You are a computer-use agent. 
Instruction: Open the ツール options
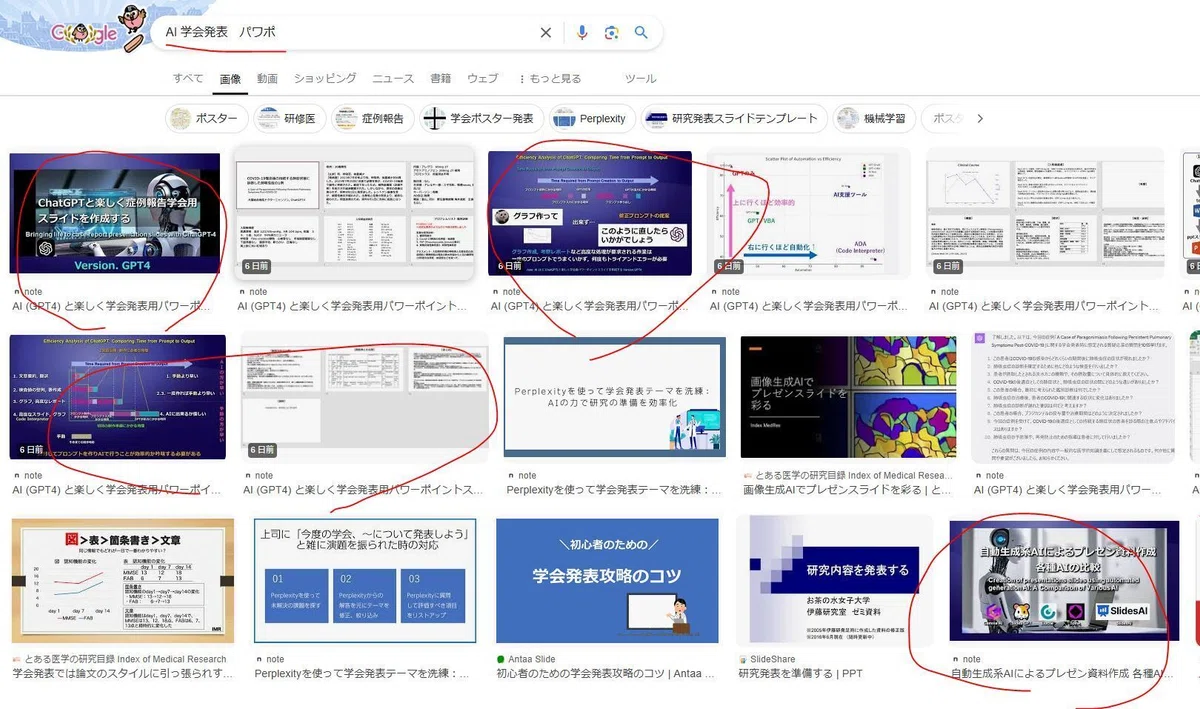click(x=641, y=79)
